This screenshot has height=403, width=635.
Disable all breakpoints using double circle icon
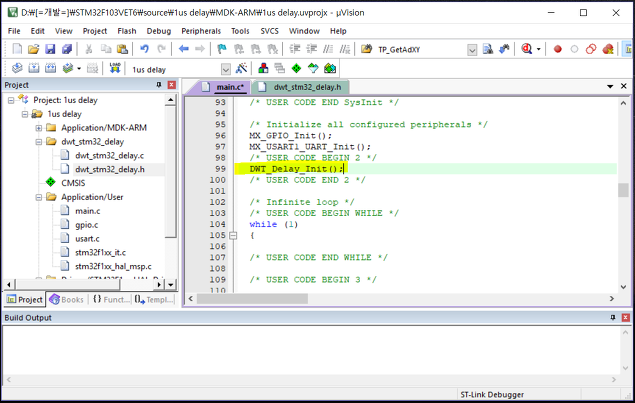[591, 49]
